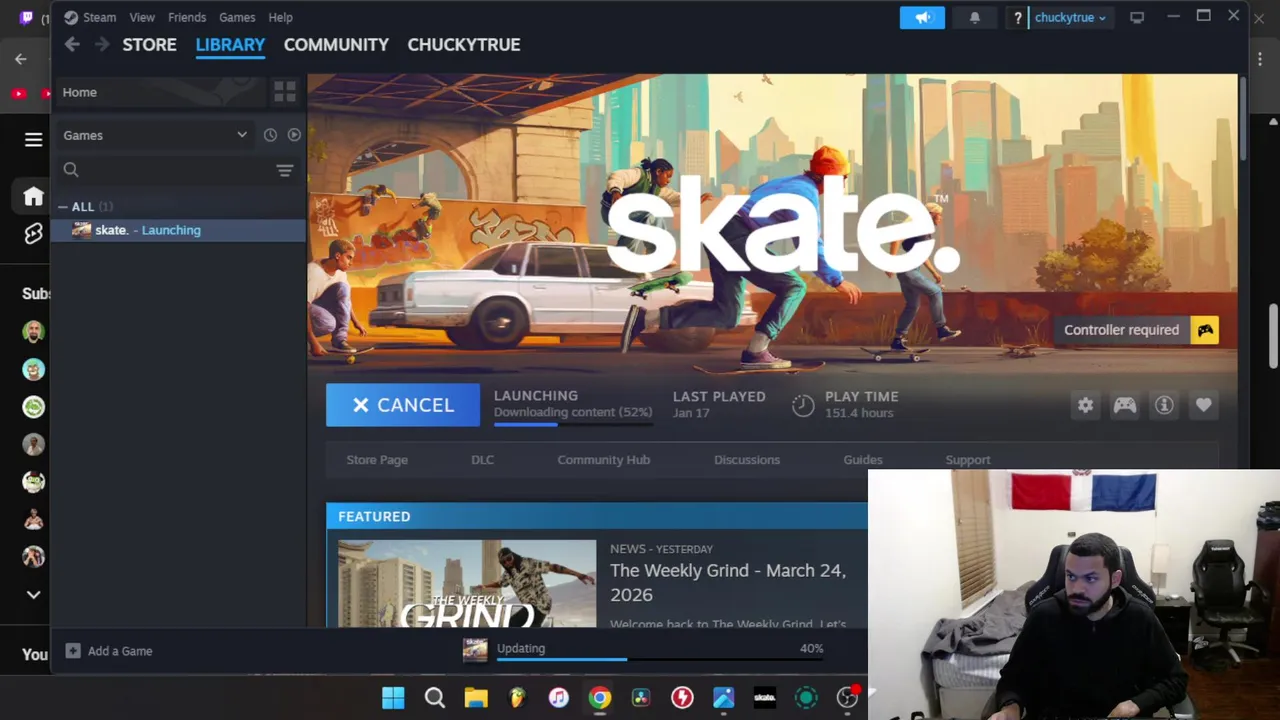Open YouTube hamburger menu in browser window

(33, 139)
